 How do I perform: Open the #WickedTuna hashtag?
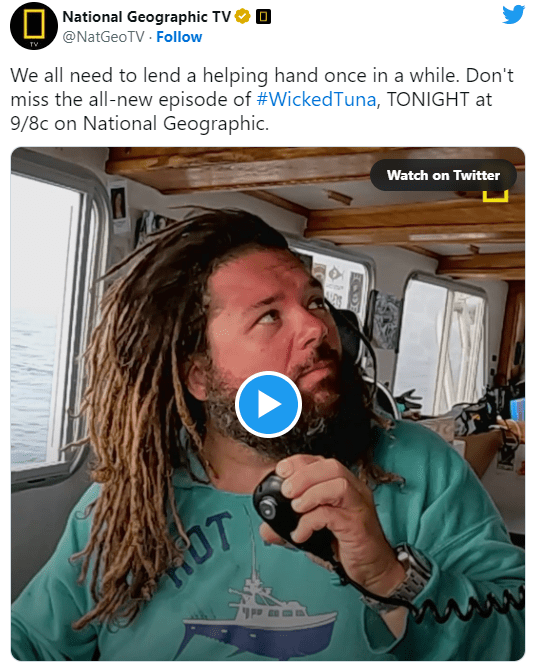click(317, 99)
